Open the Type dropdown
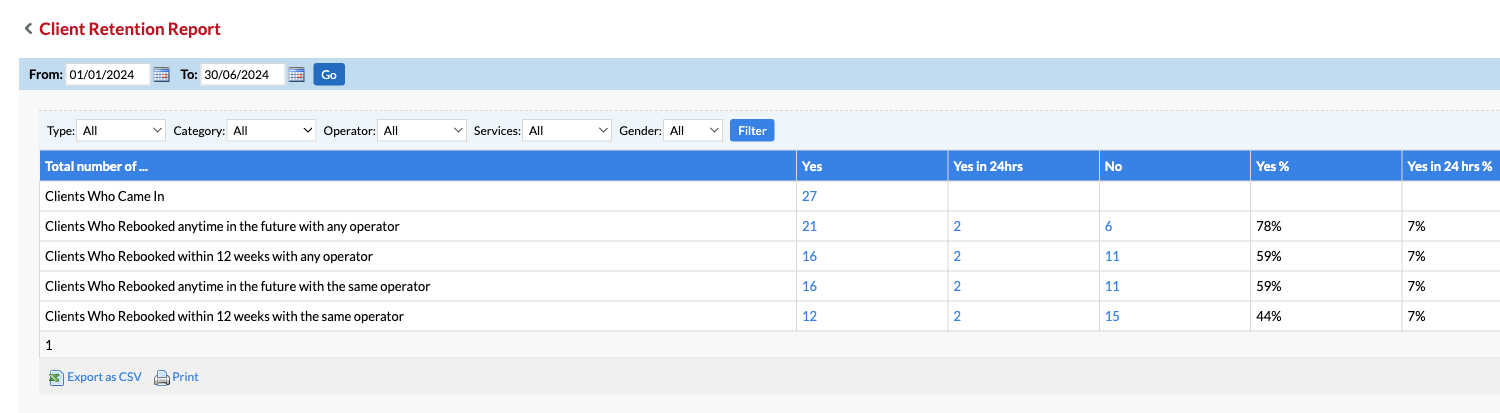This screenshot has height=413, width=1500. 122,130
